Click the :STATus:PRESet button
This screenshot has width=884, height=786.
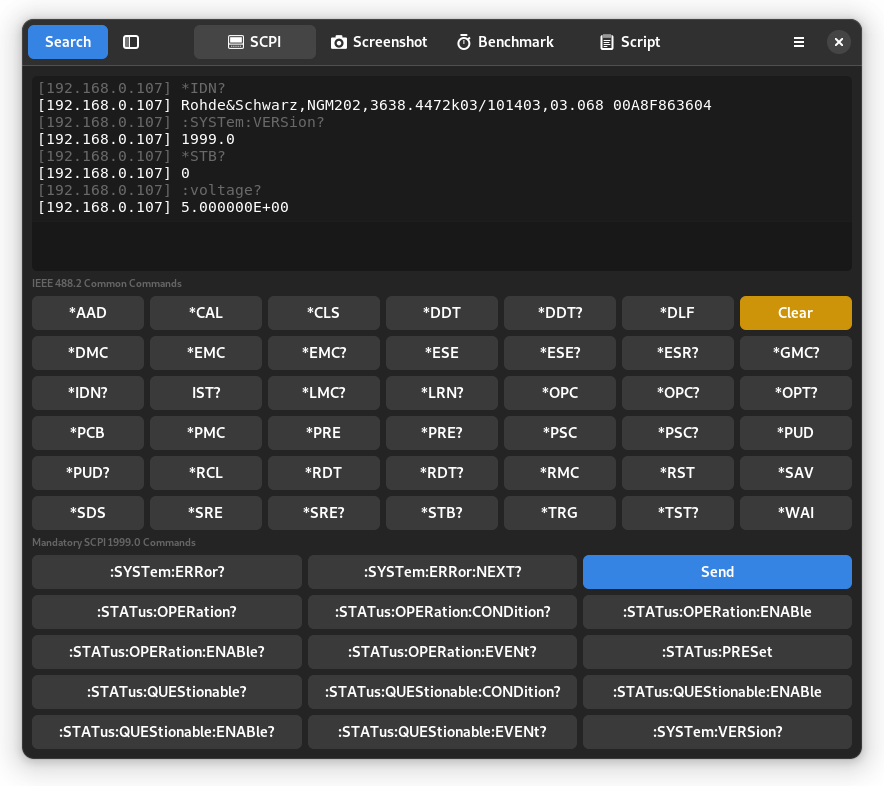(x=717, y=652)
